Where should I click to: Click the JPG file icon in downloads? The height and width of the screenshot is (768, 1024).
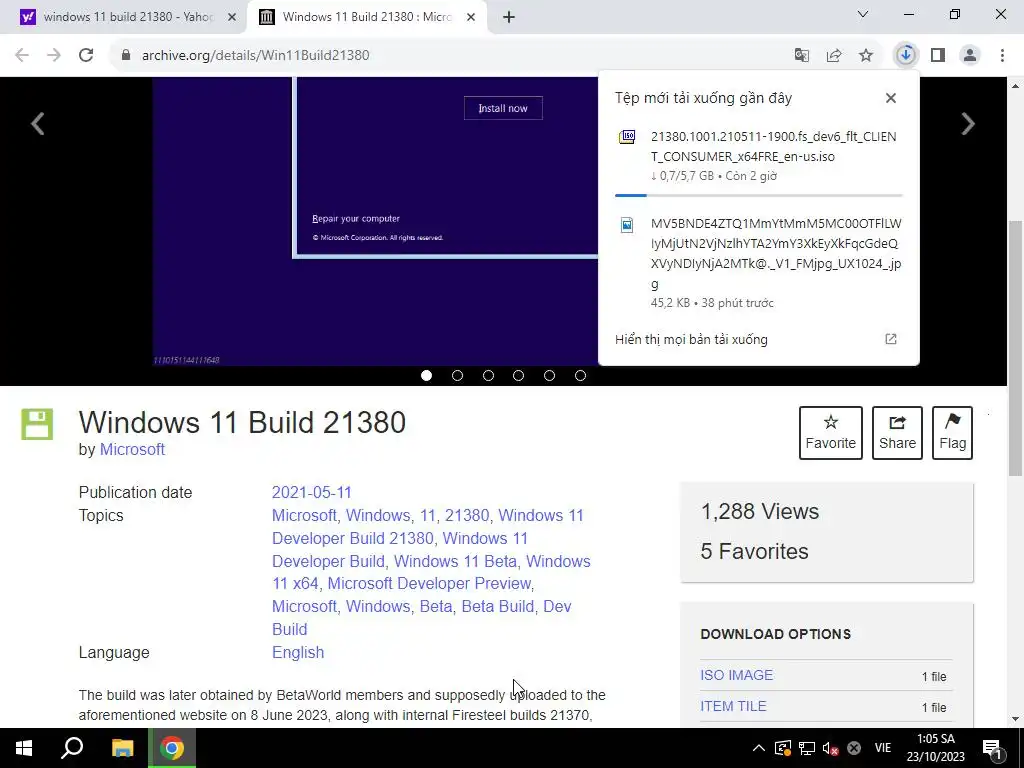[x=627, y=225]
